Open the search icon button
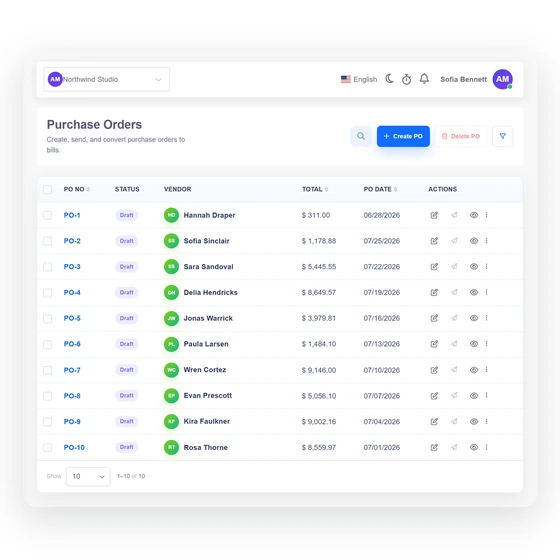Image resolution: width=560 pixels, height=560 pixels. pyautogui.click(x=361, y=136)
